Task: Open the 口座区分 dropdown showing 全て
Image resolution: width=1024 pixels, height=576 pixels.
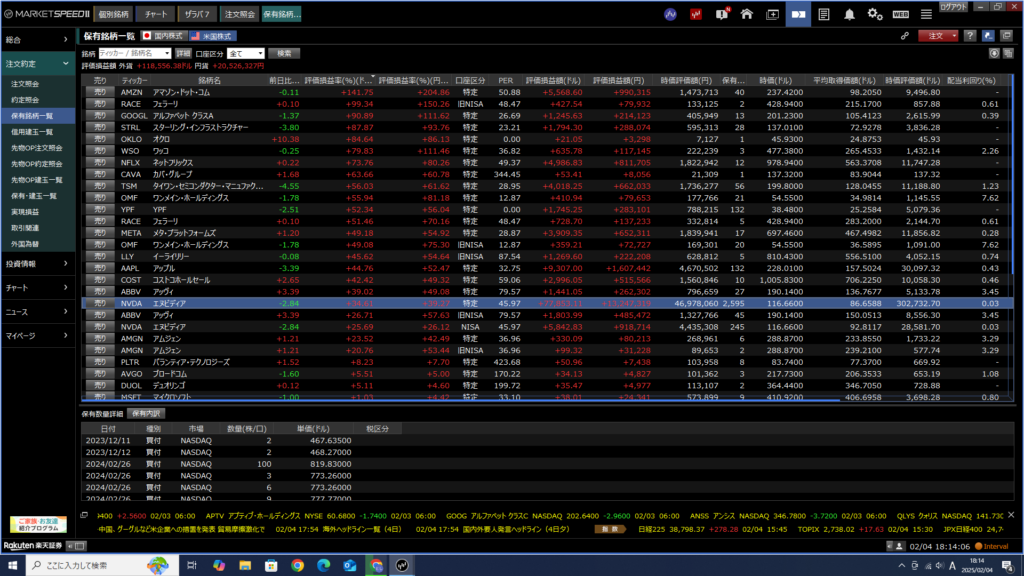Action: click(x=246, y=54)
